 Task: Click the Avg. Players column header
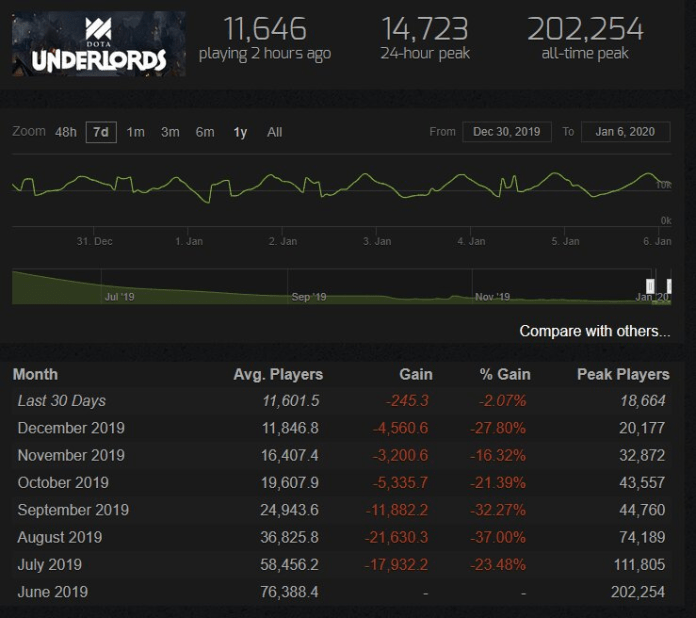tap(278, 374)
